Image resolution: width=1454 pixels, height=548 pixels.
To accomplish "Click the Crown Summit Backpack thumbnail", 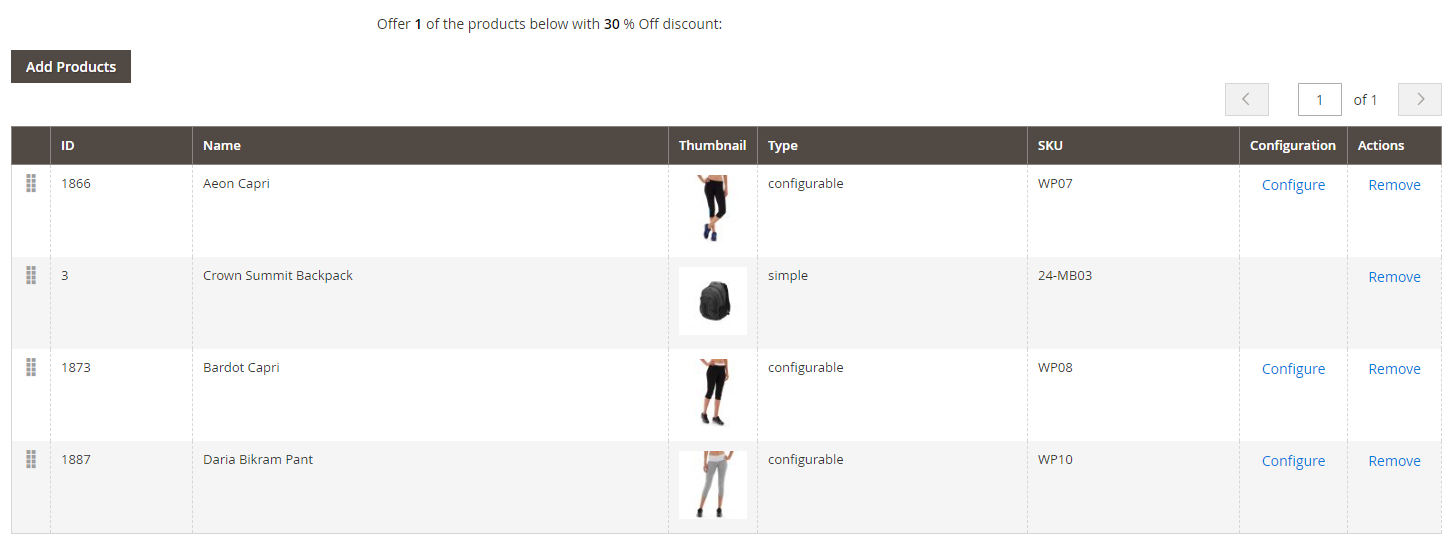I will point(712,301).
